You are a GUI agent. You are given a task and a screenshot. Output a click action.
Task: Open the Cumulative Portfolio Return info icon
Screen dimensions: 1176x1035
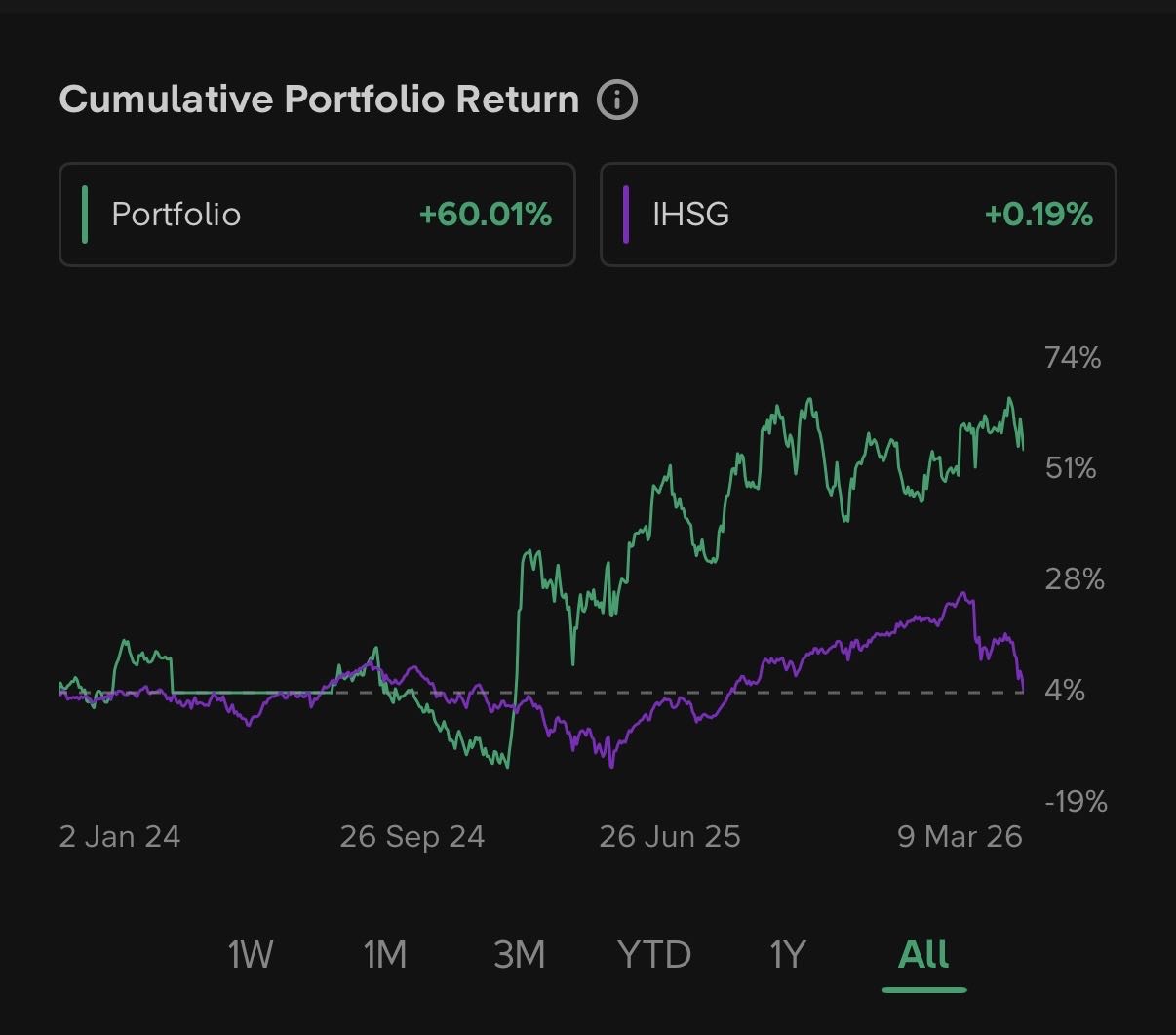point(617,100)
